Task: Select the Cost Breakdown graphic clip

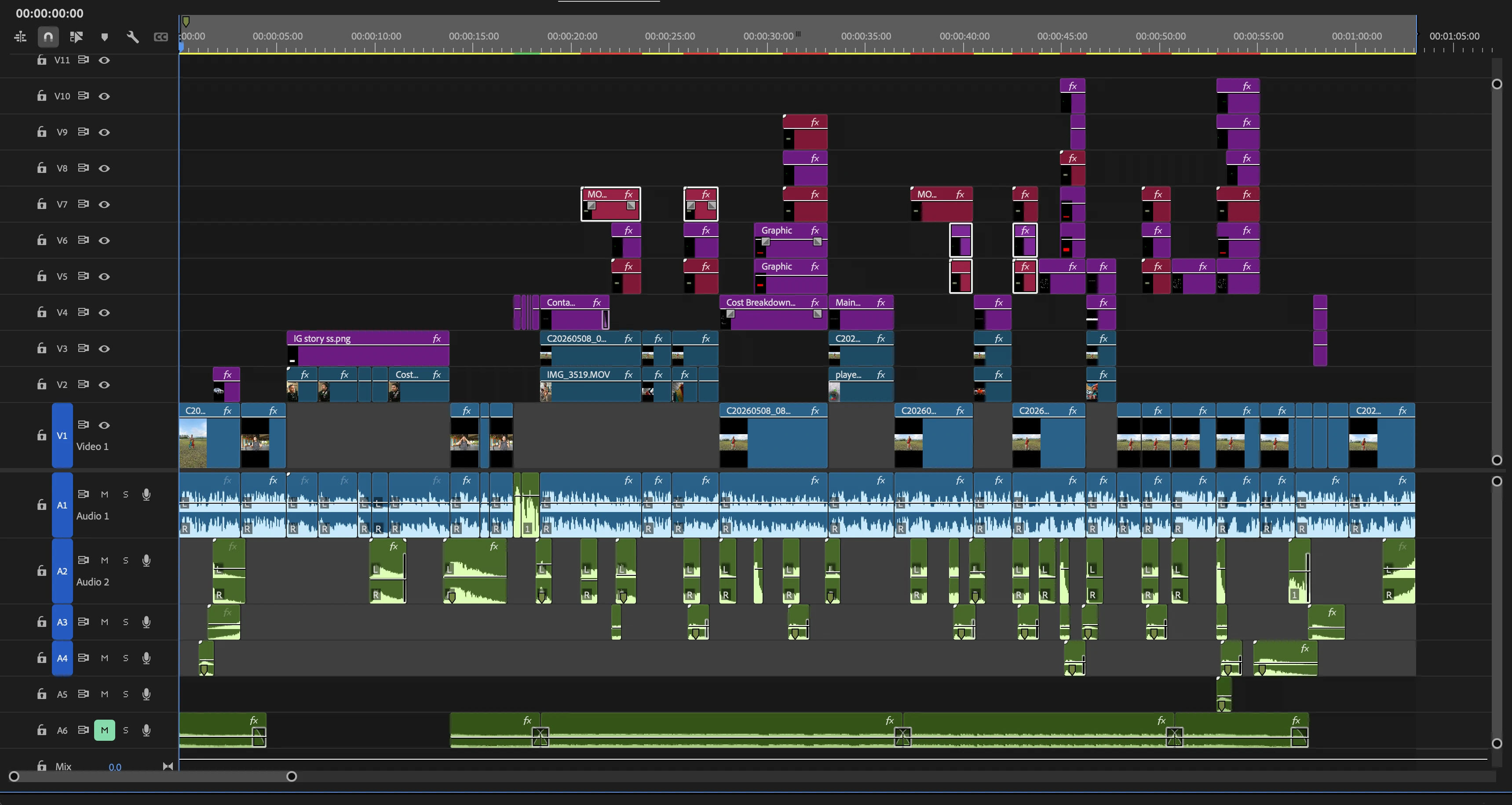Action: (x=773, y=312)
